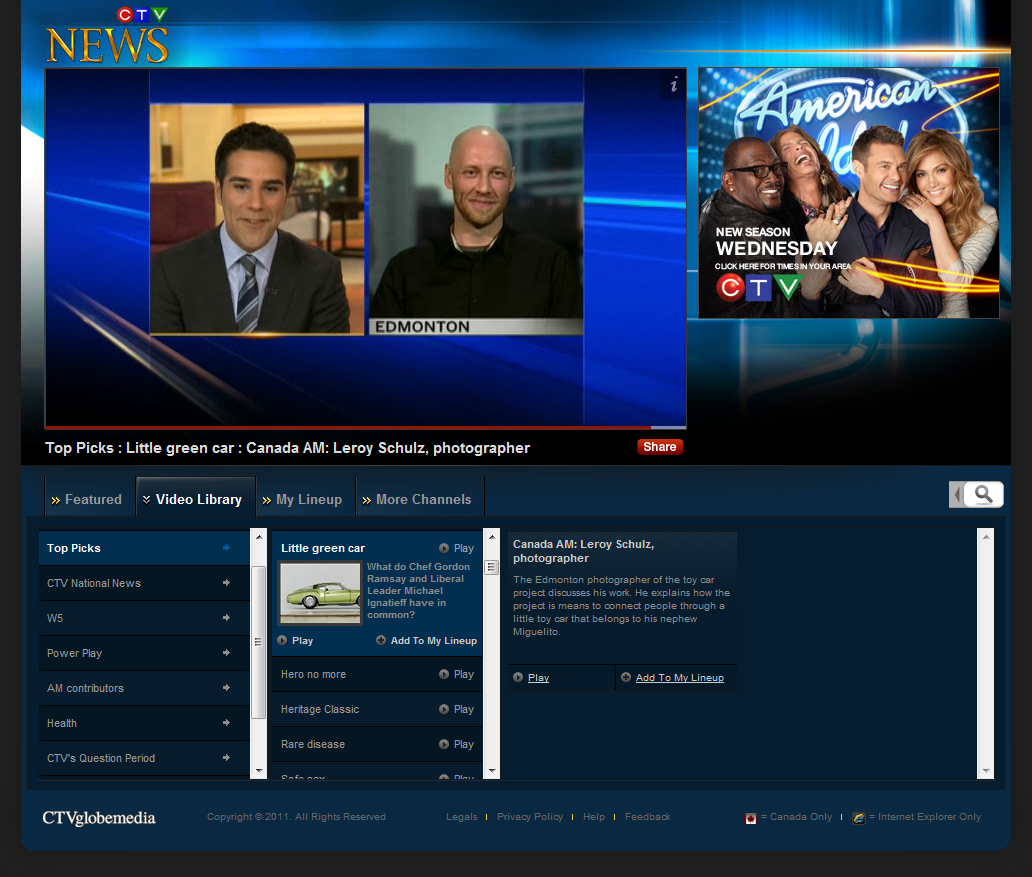The height and width of the screenshot is (877, 1032).
Task: Click the CTV News logo
Action: coord(107,36)
